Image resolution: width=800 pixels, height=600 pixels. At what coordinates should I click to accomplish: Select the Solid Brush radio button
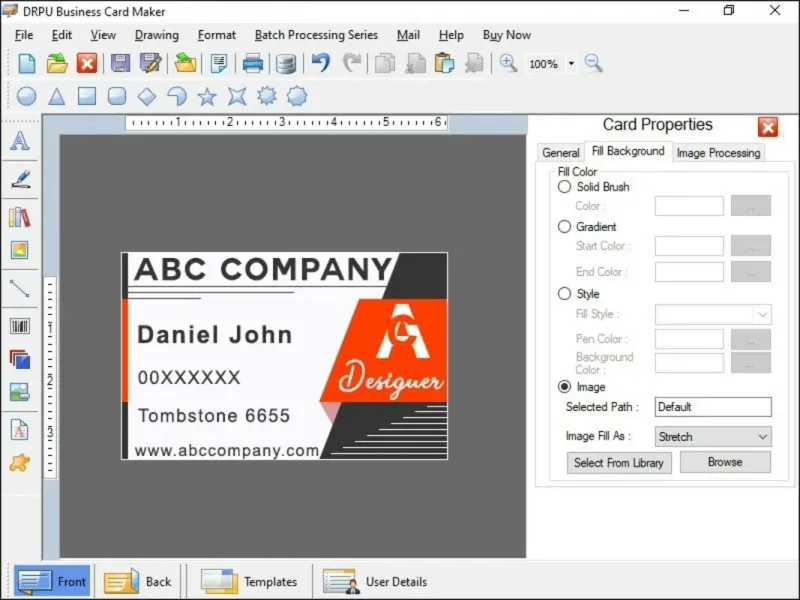click(x=564, y=187)
